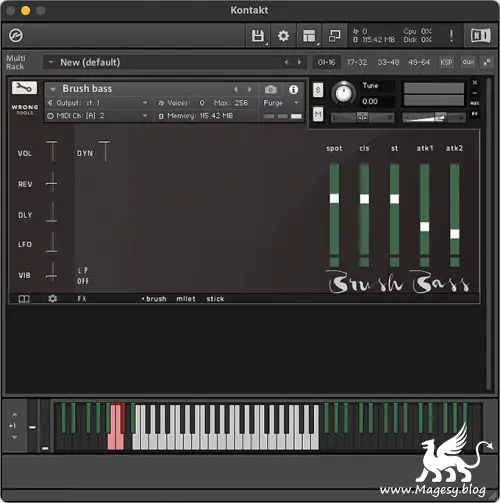Click the rack collapse arrows icon
Viewport: 500px width, 503px height.
click(487, 62)
